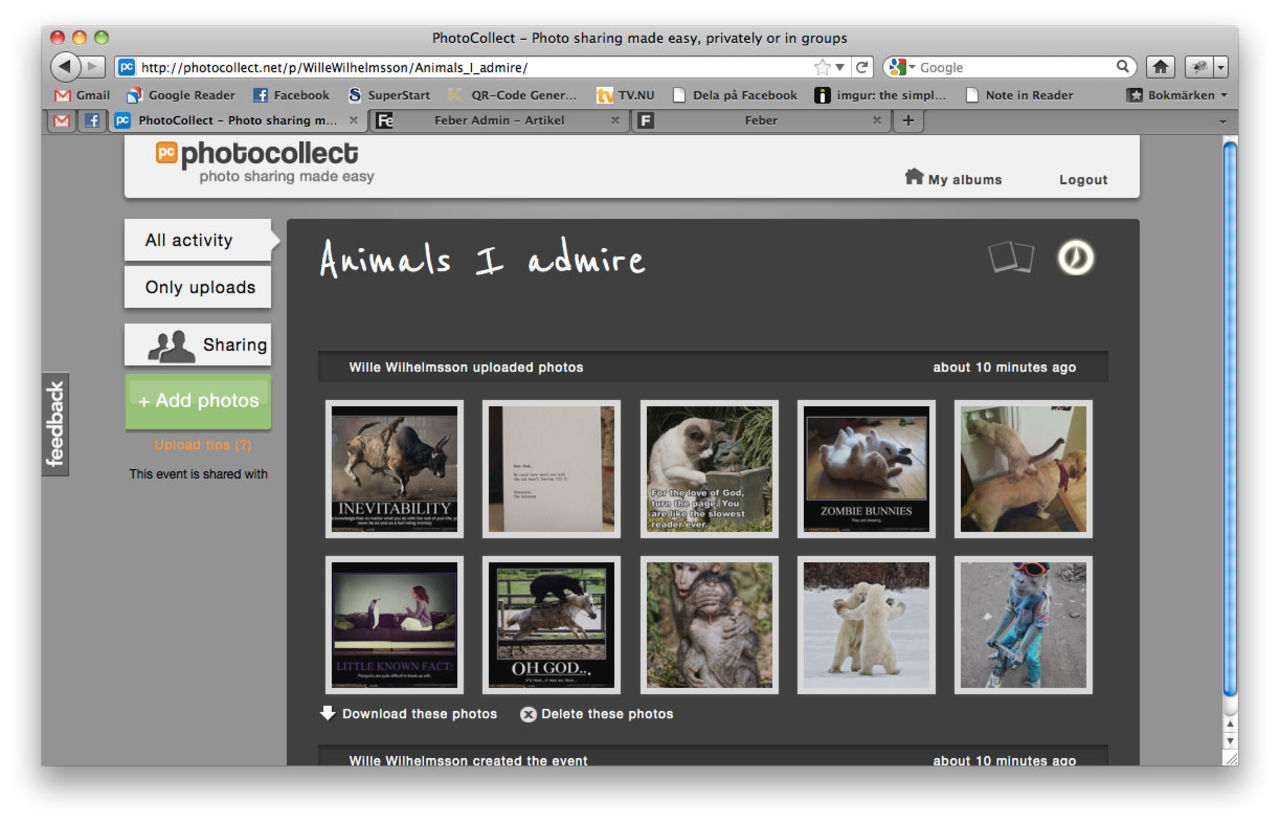Switch to timeline view using clock icon
Screen dimensions: 1280x823
(1074, 257)
